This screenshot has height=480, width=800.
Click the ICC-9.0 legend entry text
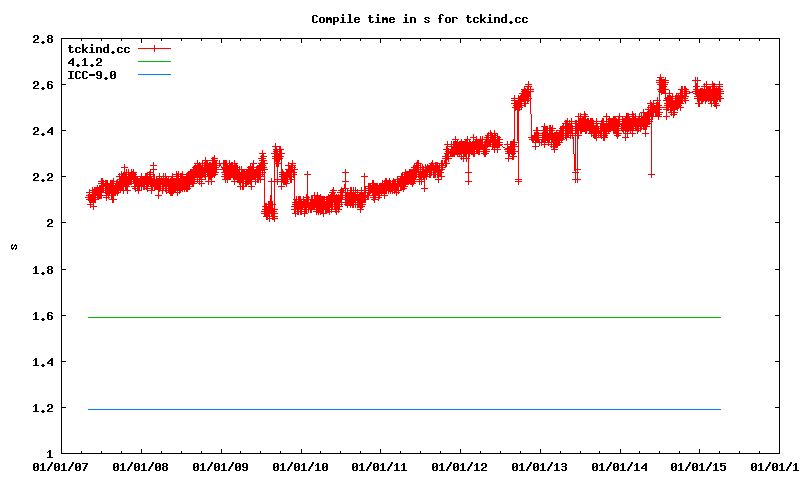[92, 75]
